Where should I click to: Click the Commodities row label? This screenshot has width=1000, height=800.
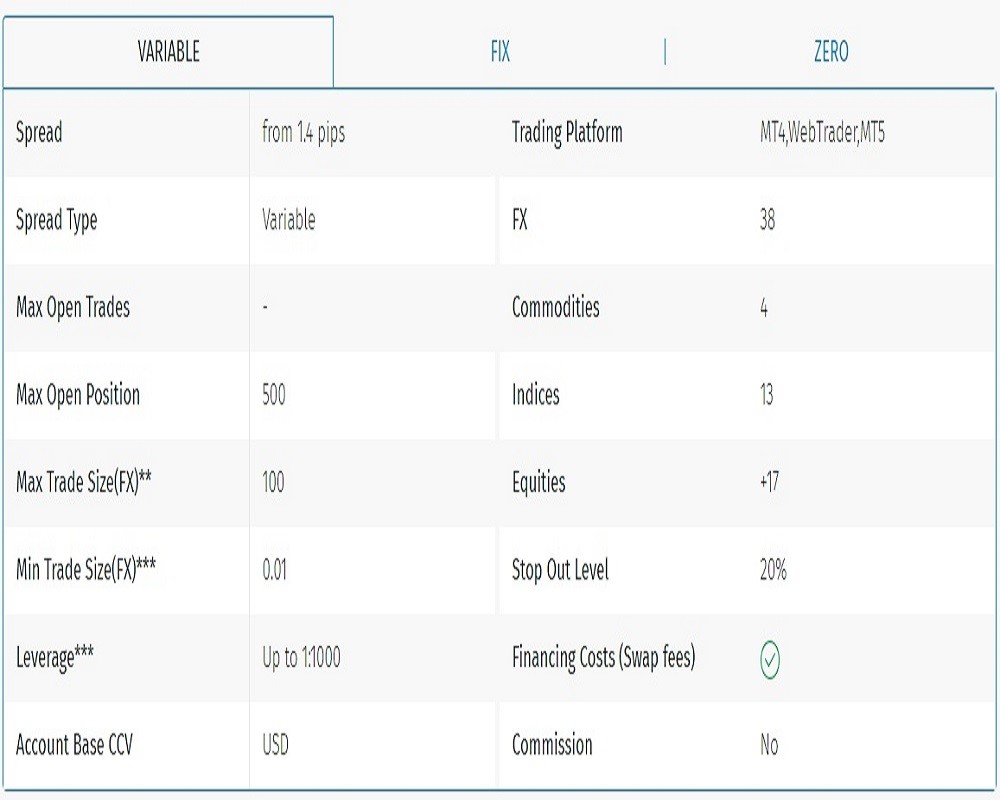pyautogui.click(x=555, y=307)
